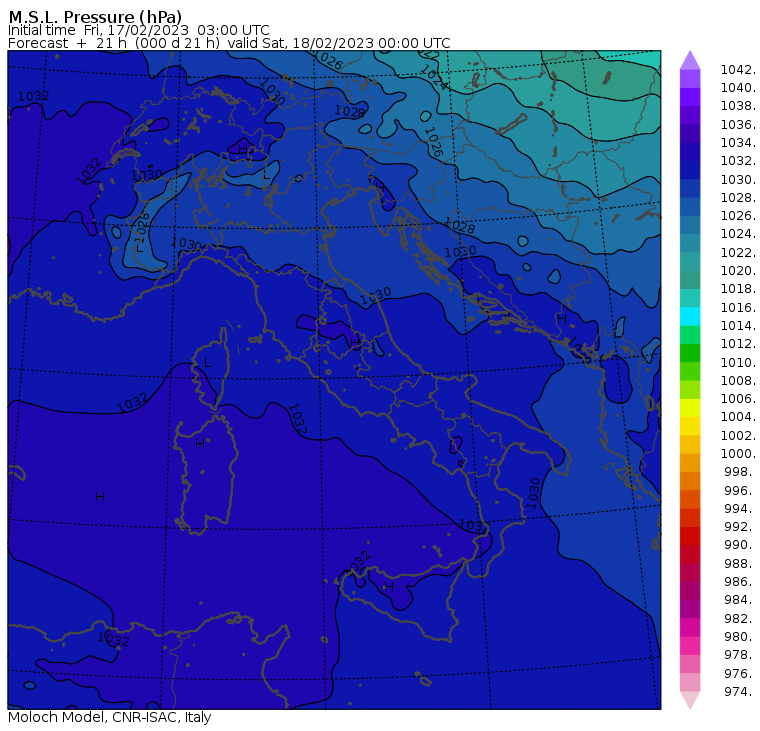
Task: Click magenta legend swatch between 982 and 984
Action: 690,609
